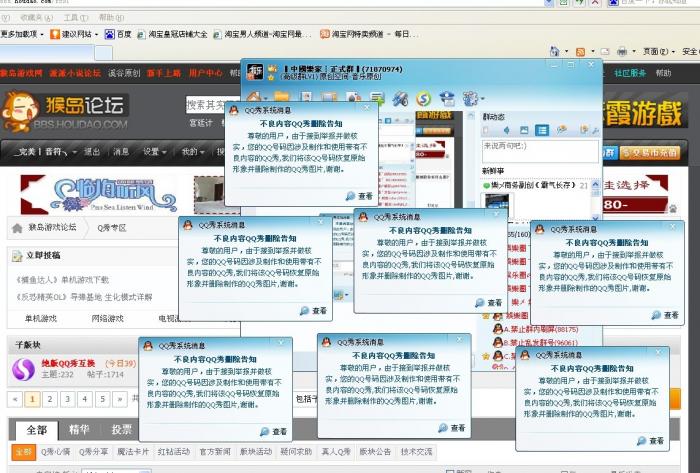The image size is (700, 473).
Task: Click the purple icon next to 绝版QQ秀互换
Action: pos(23,369)
